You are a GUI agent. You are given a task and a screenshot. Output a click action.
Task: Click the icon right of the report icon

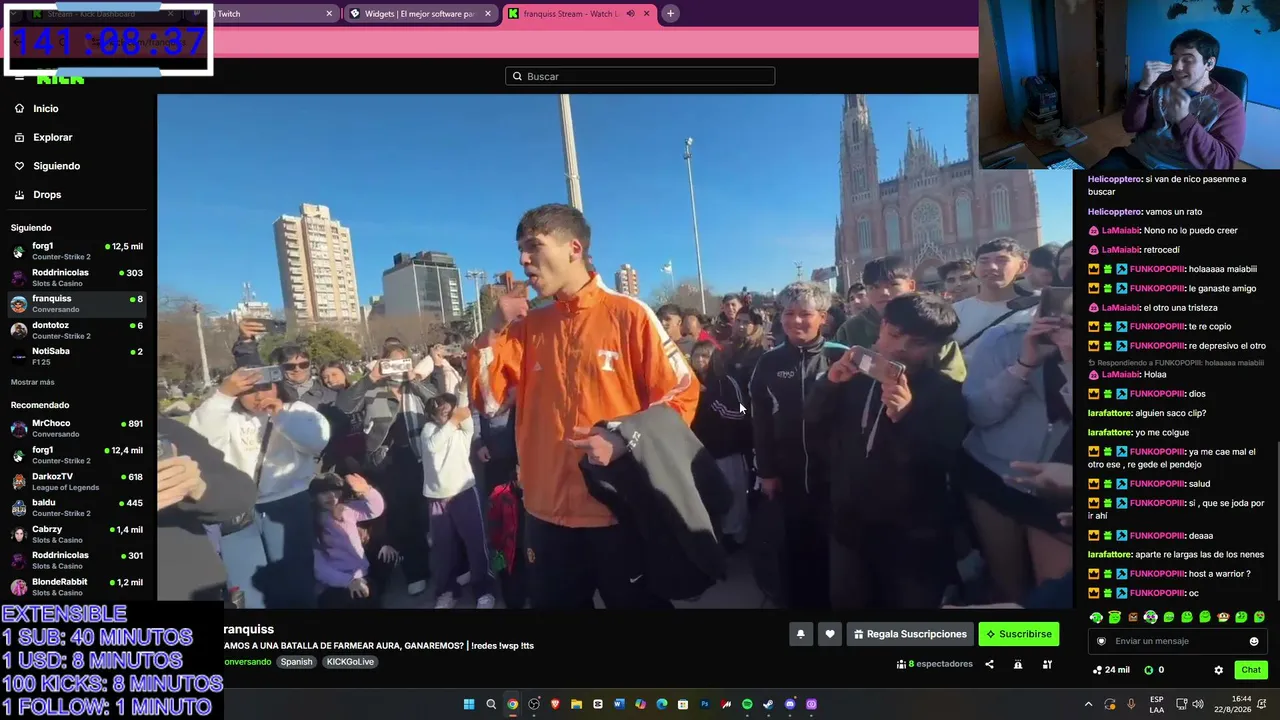(x=1049, y=664)
